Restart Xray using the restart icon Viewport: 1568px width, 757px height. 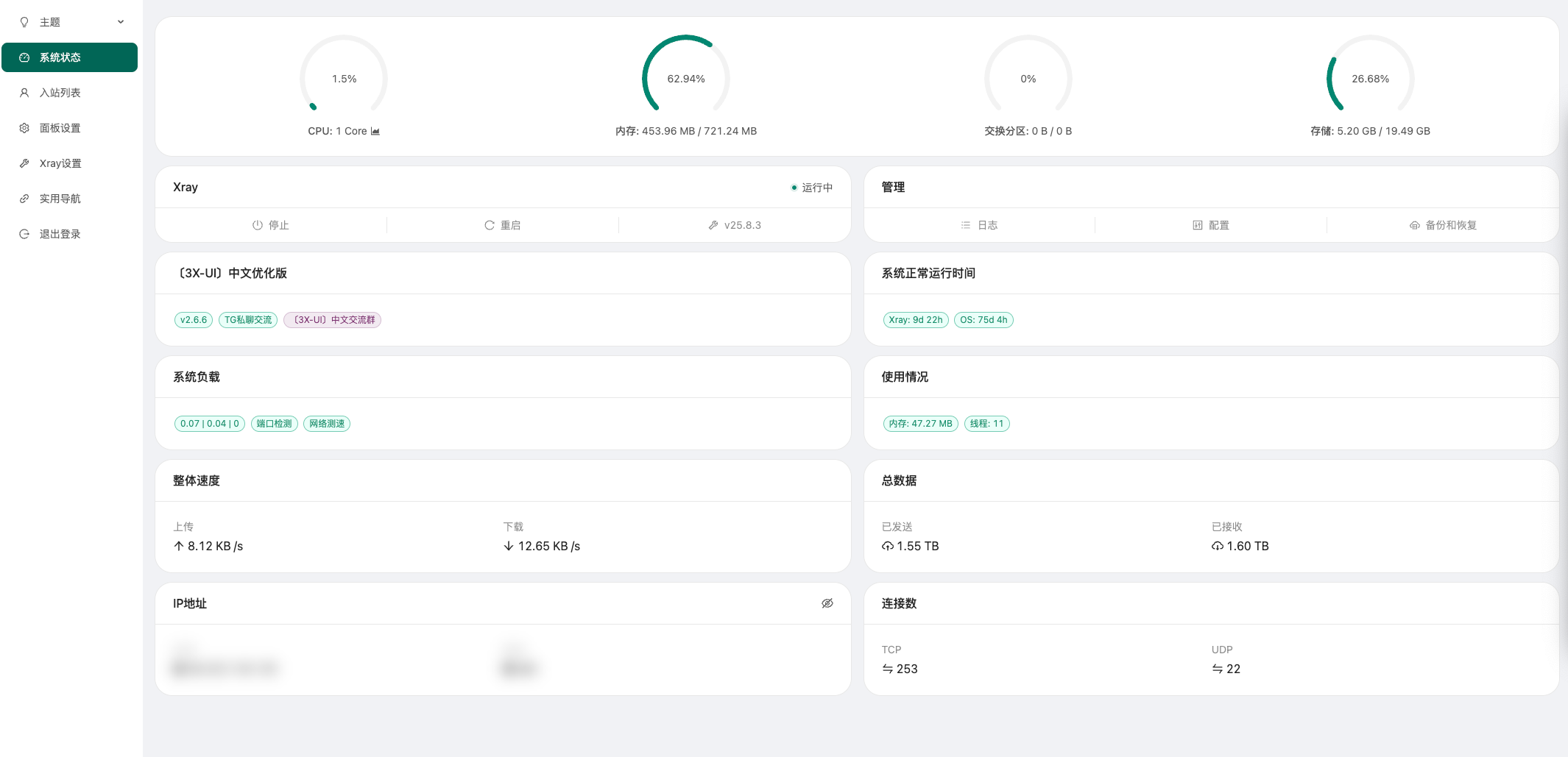(503, 225)
